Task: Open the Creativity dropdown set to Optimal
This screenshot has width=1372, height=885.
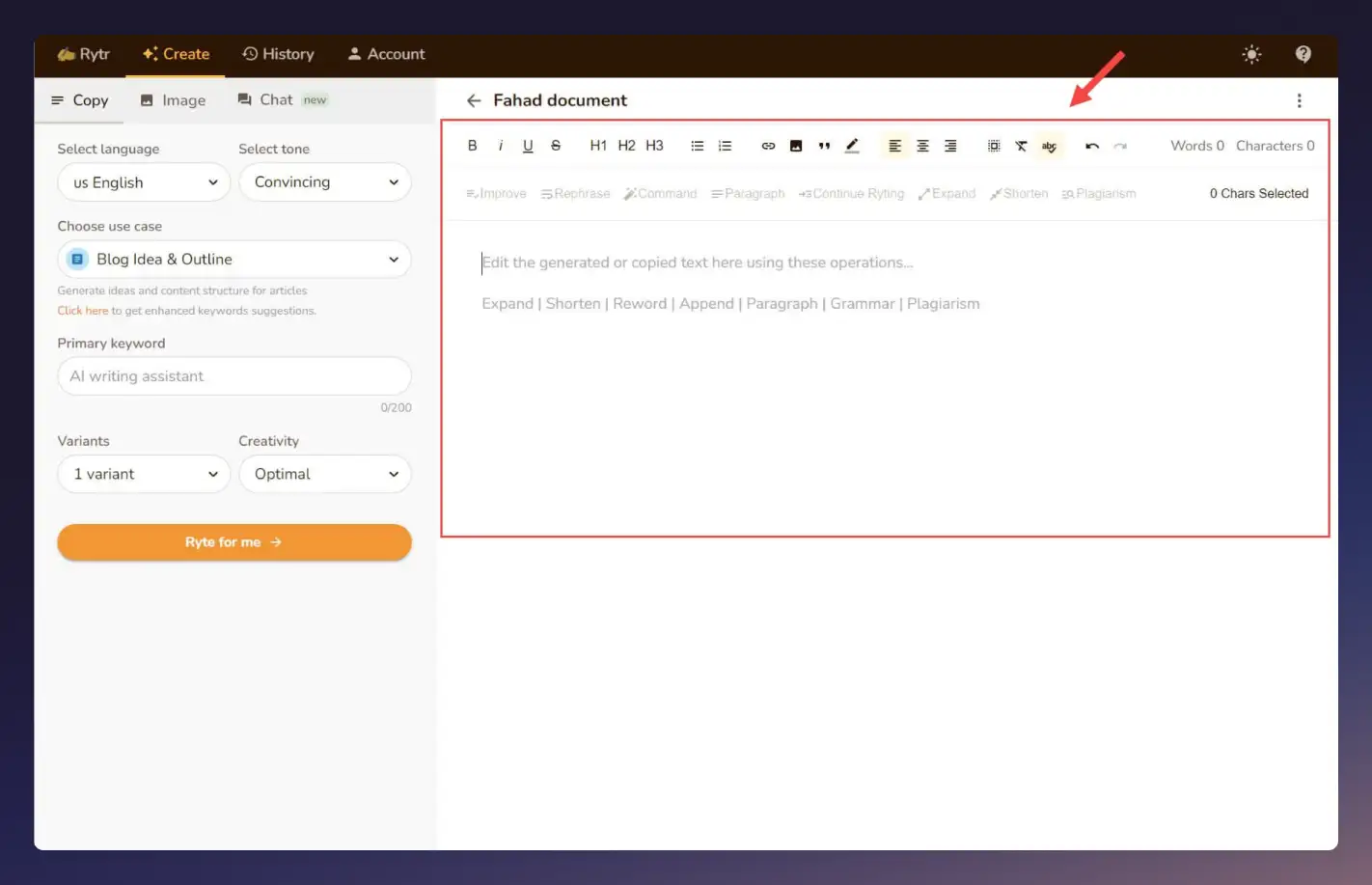Action: click(325, 474)
